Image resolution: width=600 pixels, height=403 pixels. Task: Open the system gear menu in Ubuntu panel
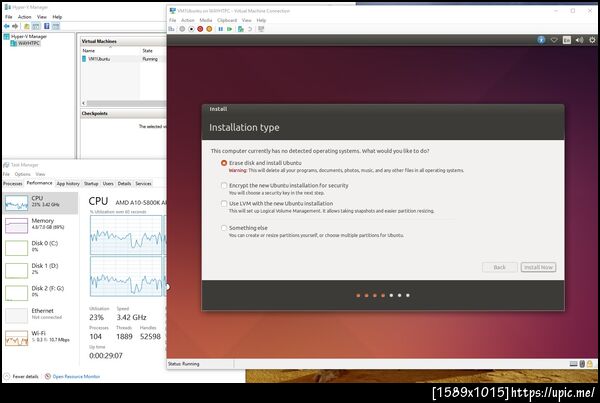pos(592,40)
